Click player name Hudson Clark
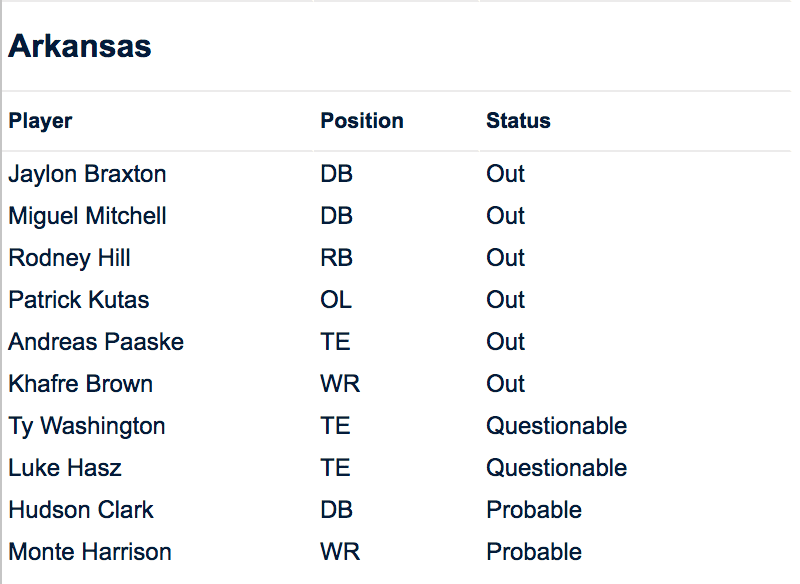Screen dimensions: 800x584 [x=81, y=510]
